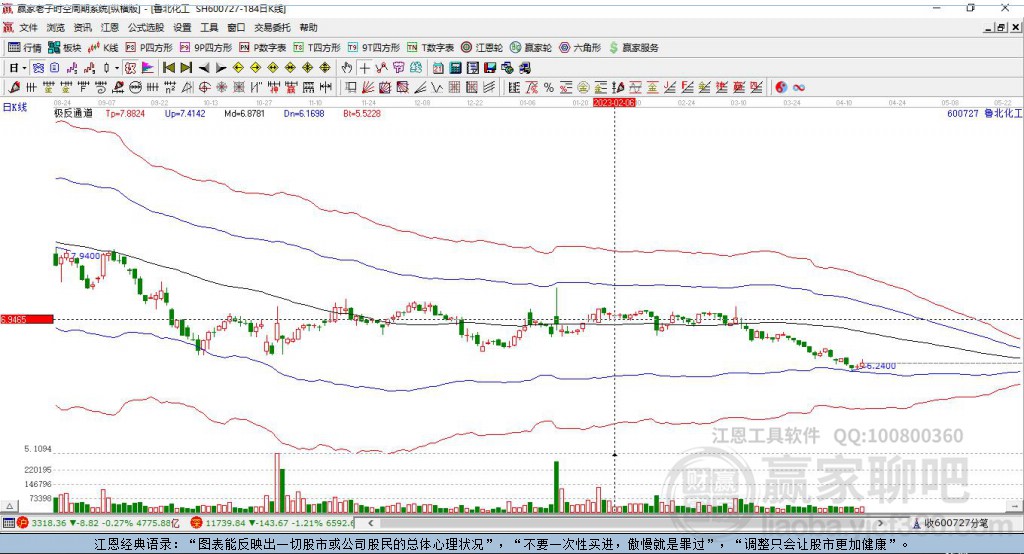Open the 工具 menu
The image size is (1024, 554).
(209, 27)
